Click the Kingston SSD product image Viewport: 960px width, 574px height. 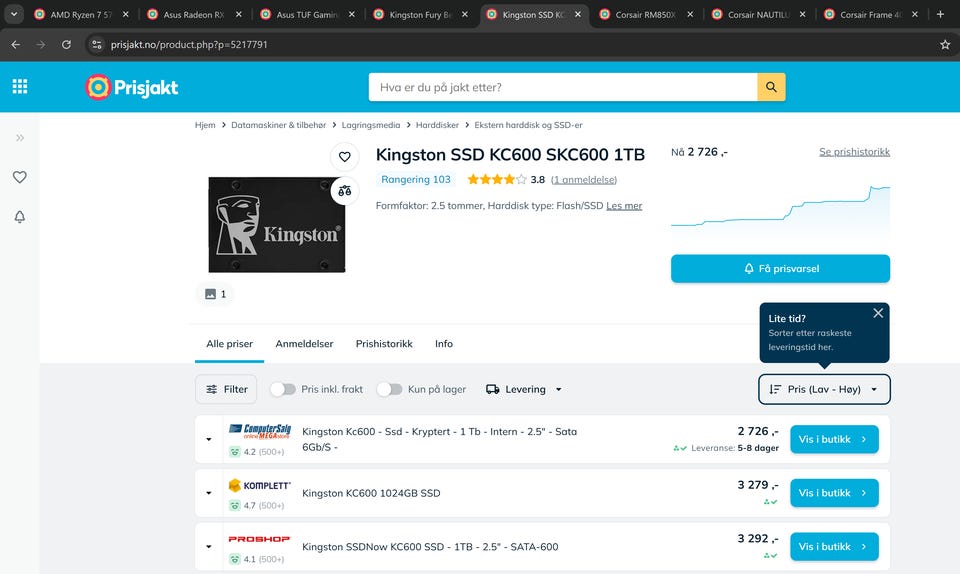[x=276, y=225]
